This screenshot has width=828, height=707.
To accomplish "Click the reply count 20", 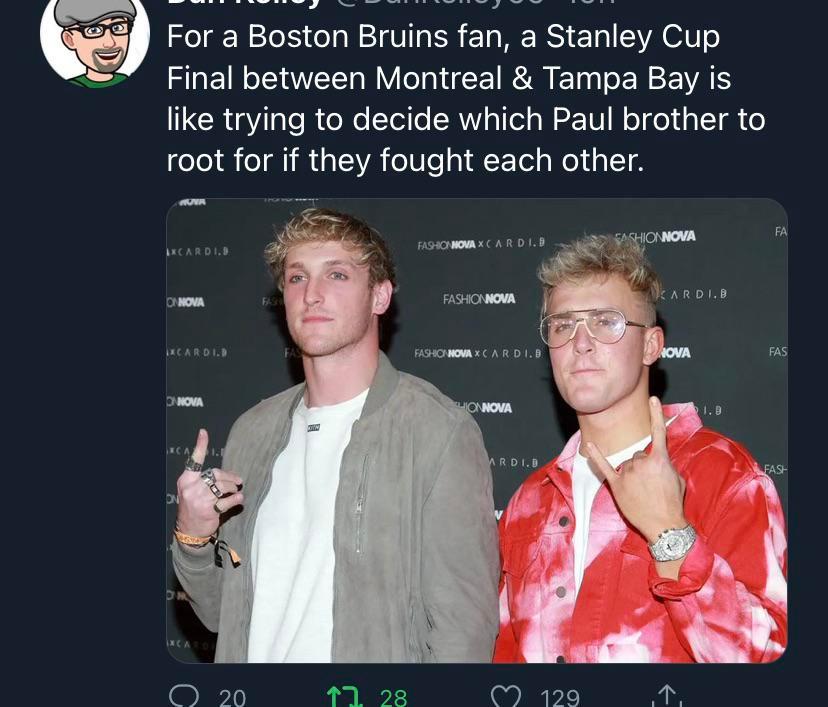I will (x=232, y=697).
